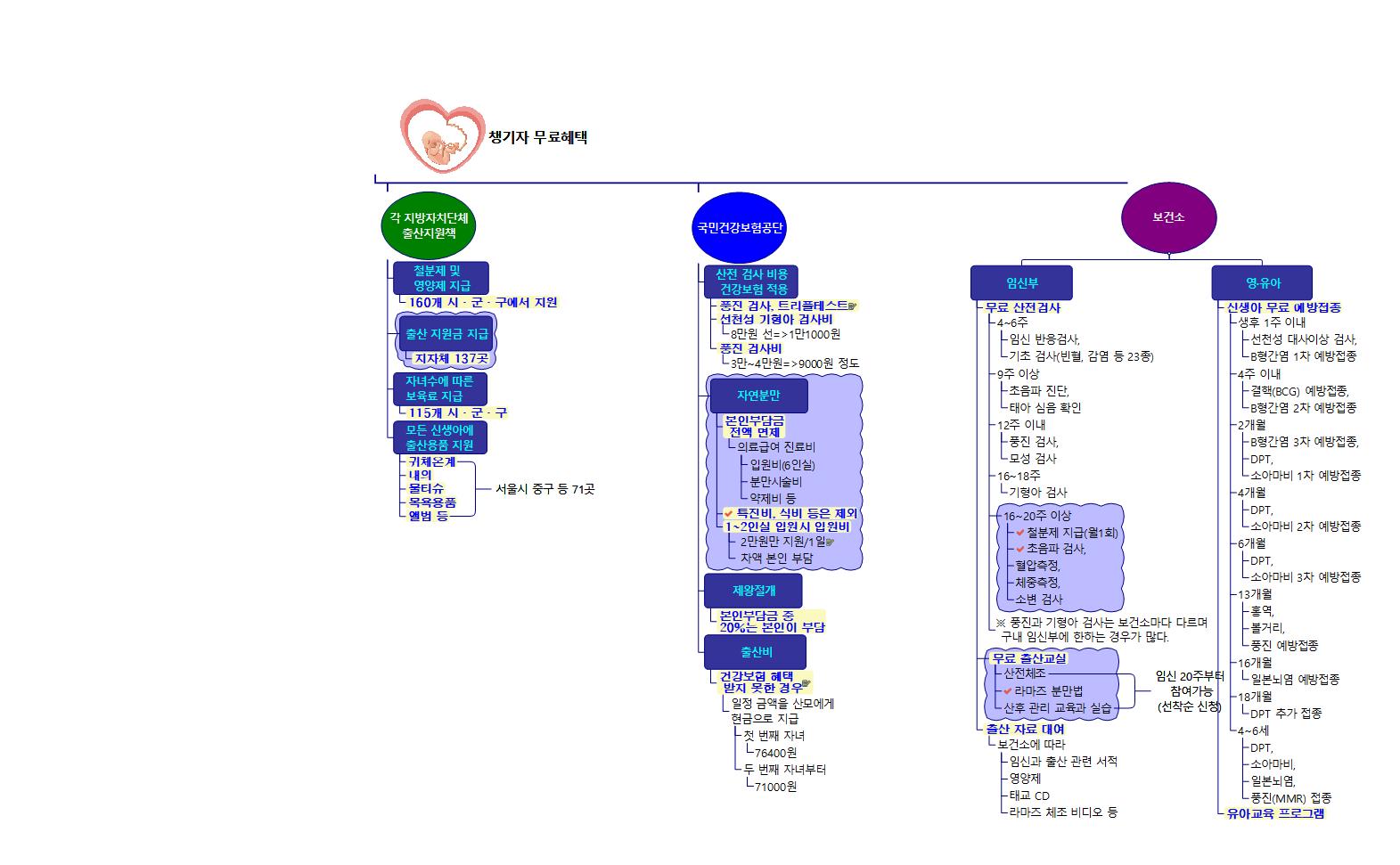The image size is (1400, 865).
Task: Click the 챙기자 무료혜택 central title
Action: (x=538, y=137)
